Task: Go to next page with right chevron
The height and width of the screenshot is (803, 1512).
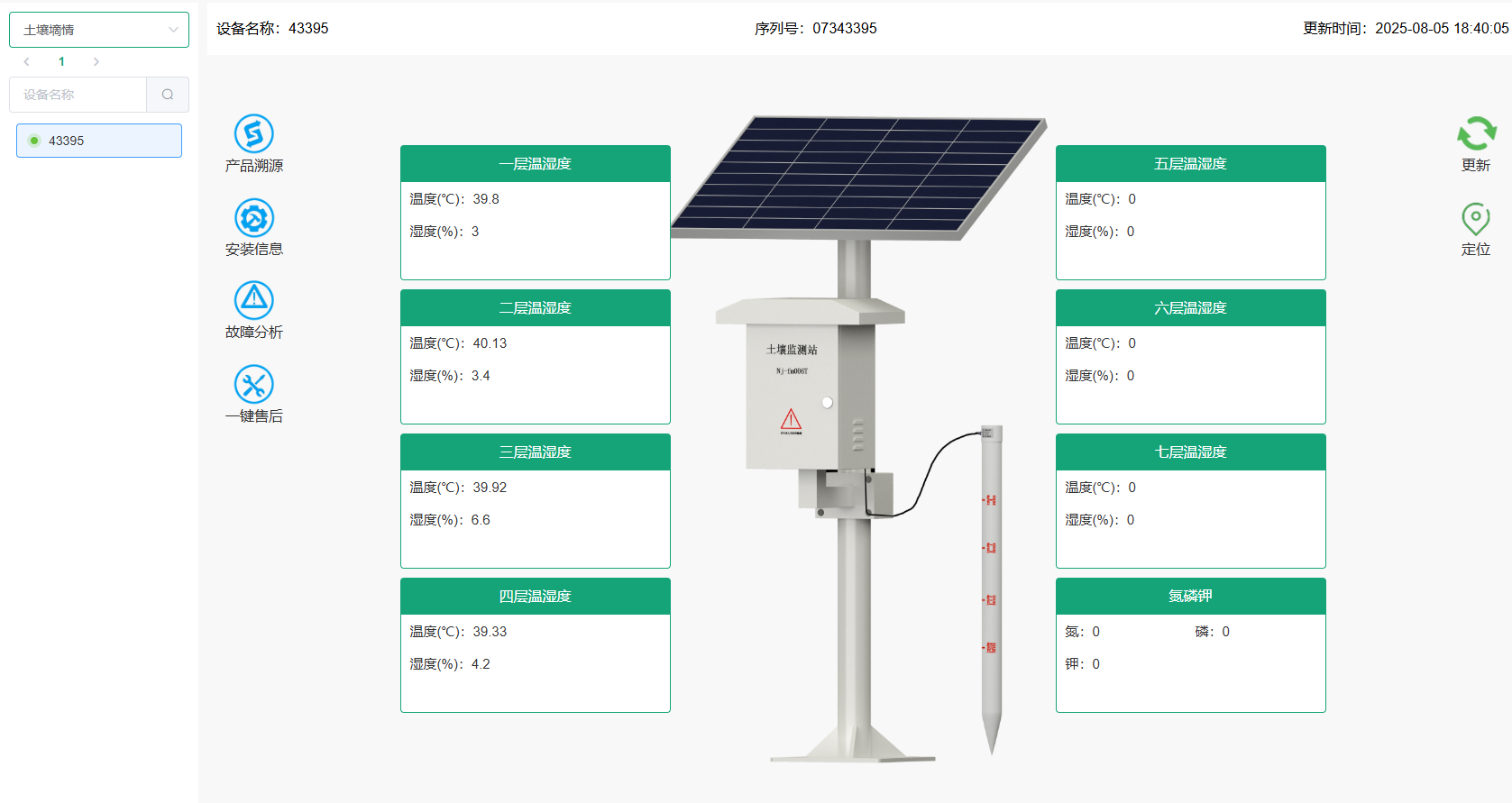Action: [x=96, y=62]
